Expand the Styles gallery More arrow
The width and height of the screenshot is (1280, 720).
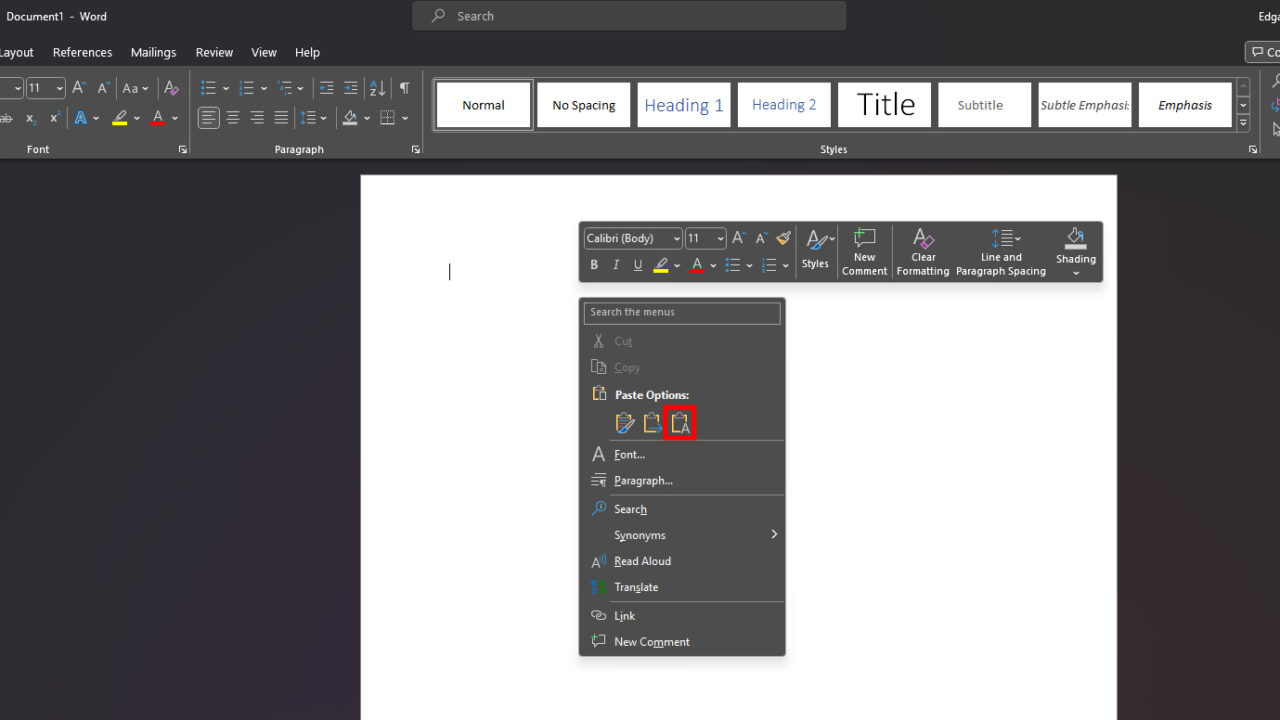point(1243,123)
